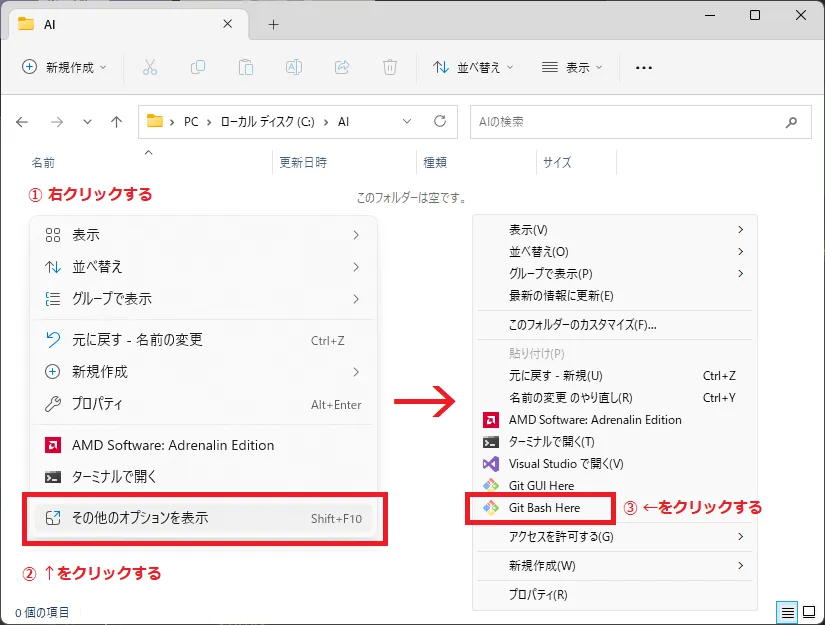Click the Paste clipboard icon in toolbar

[x=246, y=67]
